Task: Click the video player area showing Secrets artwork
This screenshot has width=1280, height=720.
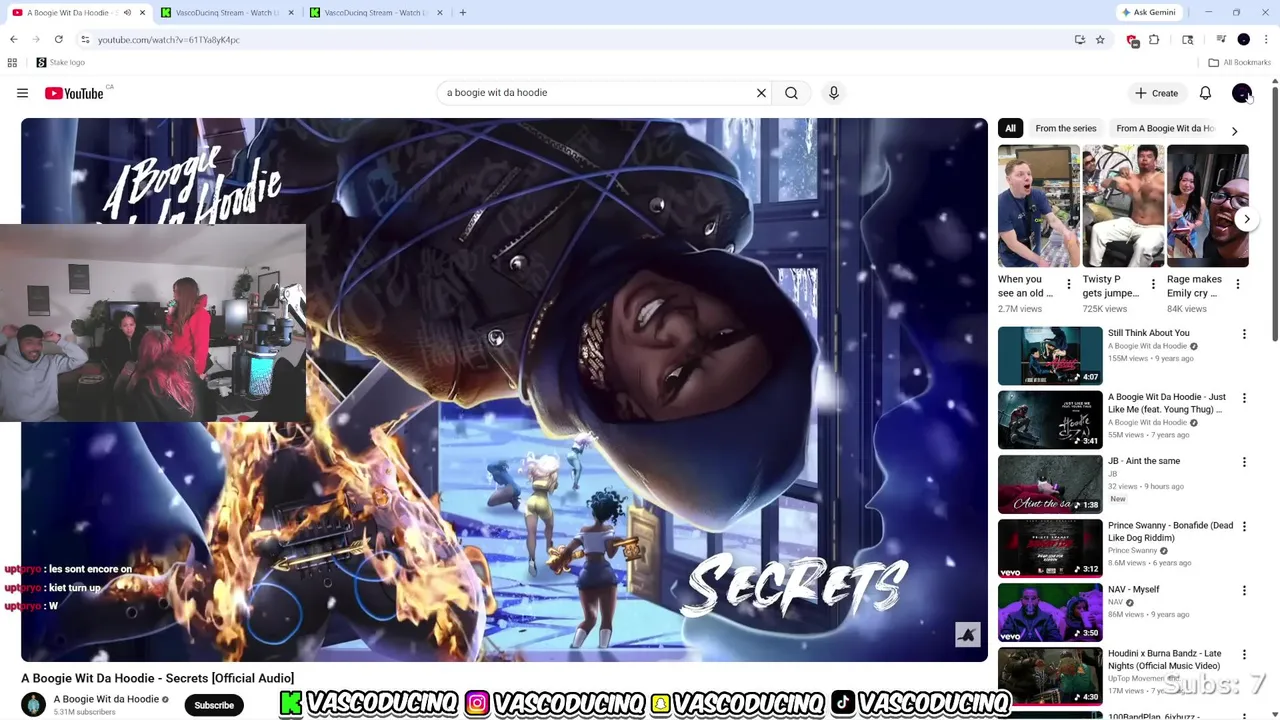Action: [504, 390]
